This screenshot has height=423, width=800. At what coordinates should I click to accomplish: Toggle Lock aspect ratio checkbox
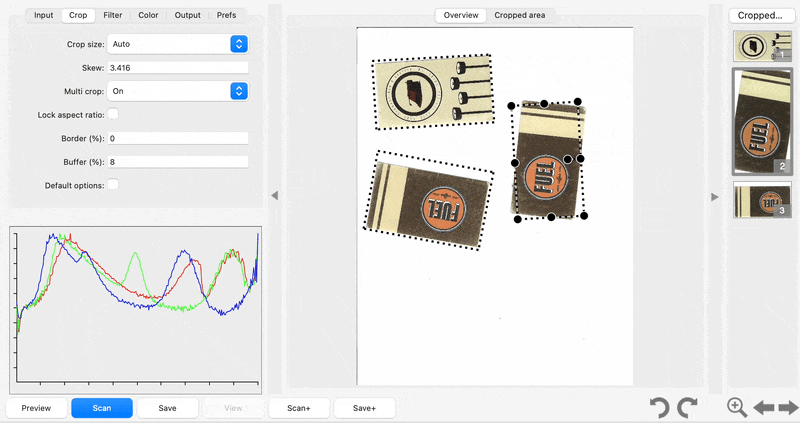(113, 114)
